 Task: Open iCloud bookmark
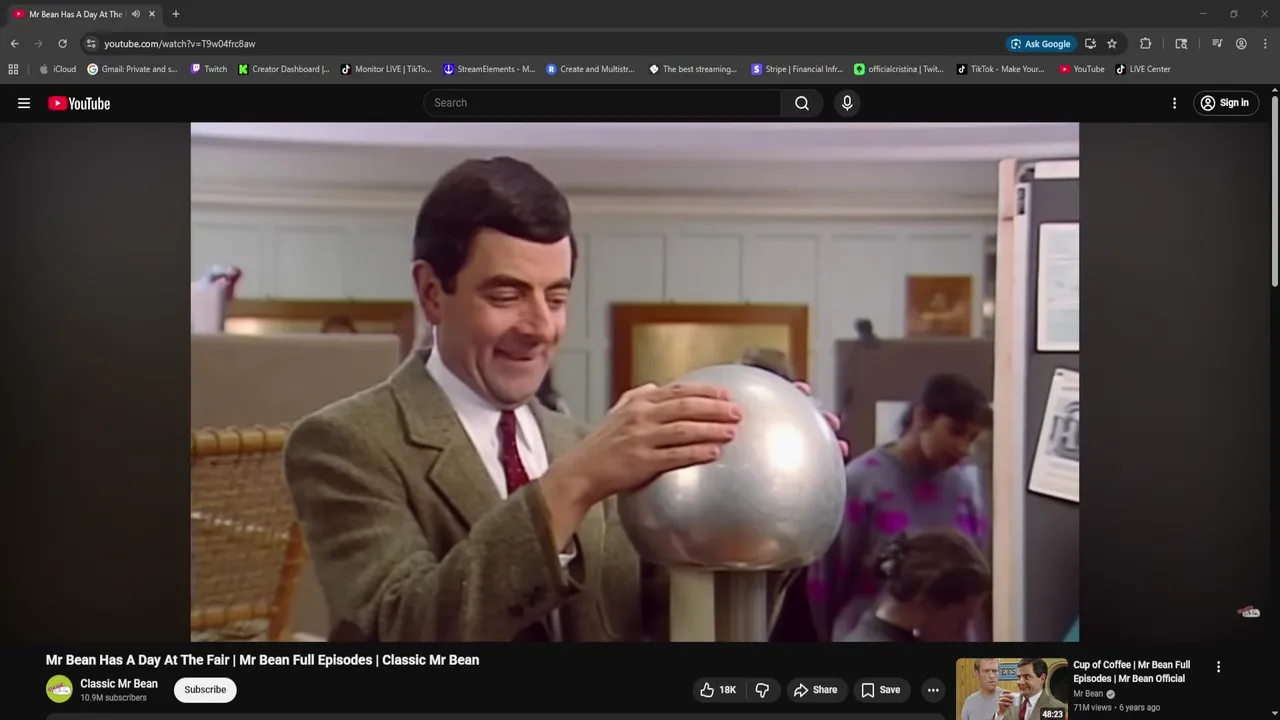coord(58,69)
